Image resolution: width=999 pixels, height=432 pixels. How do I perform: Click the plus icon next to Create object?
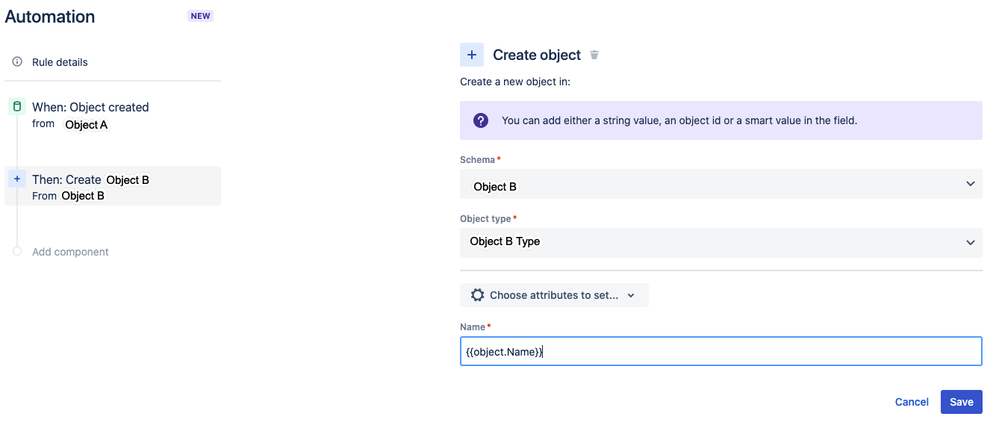click(x=472, y=55)
